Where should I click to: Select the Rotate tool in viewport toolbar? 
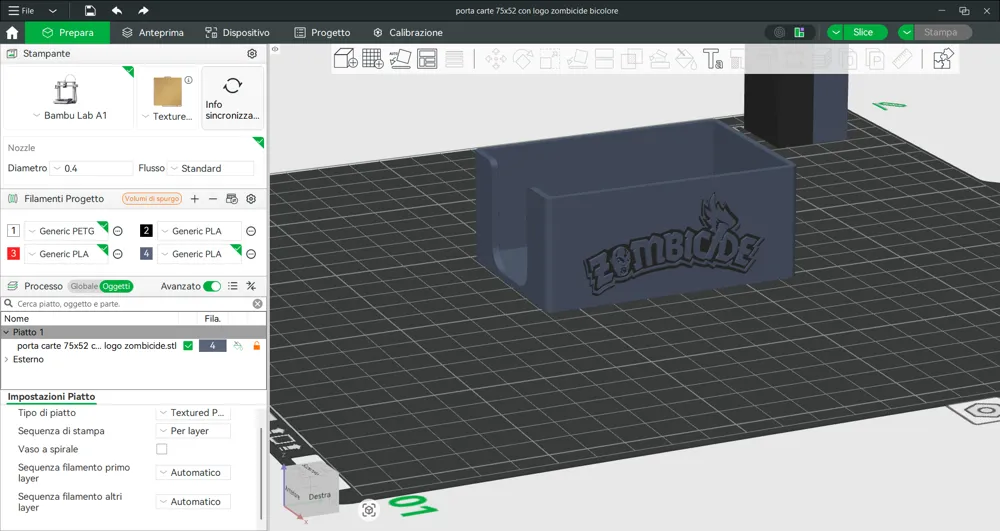point(523,59)
